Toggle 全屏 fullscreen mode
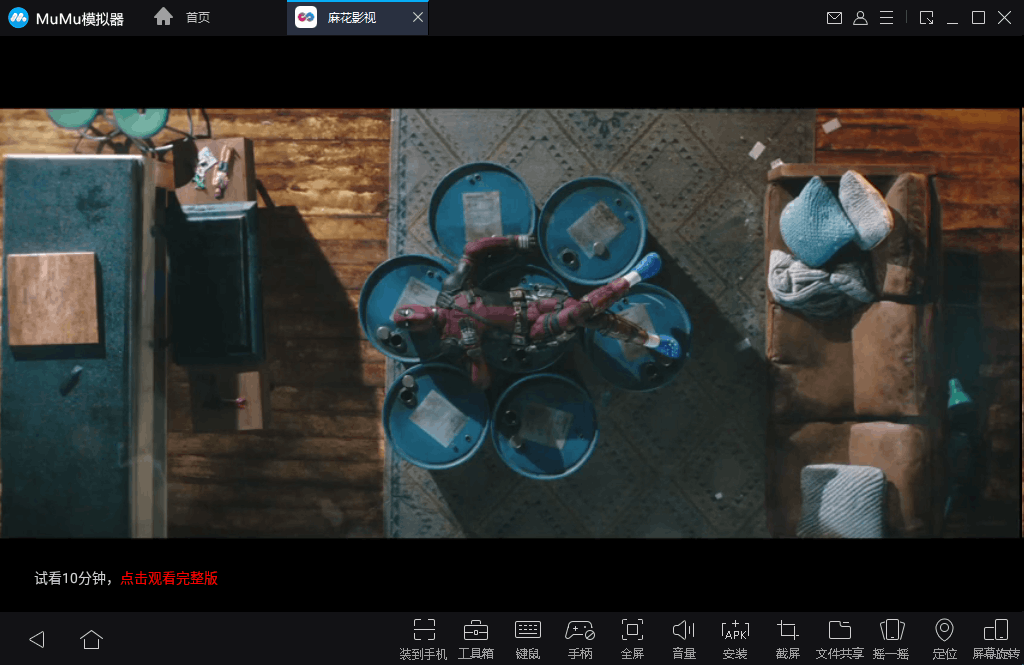The image size is (1024, 665). (632, 630)
